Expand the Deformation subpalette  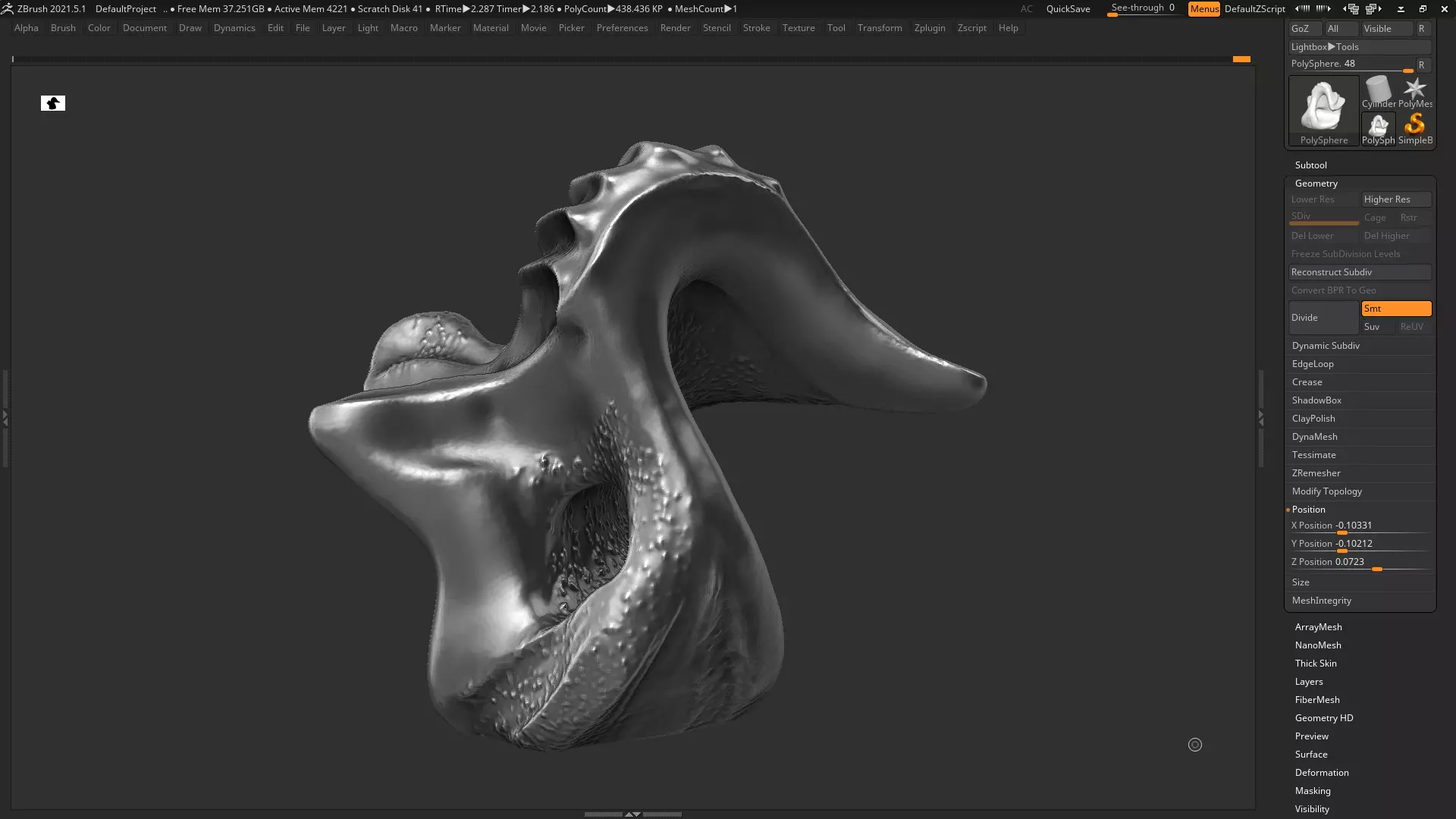[x=1322, y=773]
